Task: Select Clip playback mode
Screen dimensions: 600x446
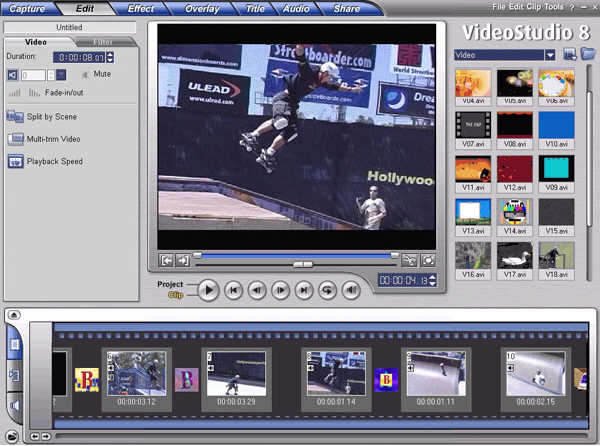Action: point(176,295)
